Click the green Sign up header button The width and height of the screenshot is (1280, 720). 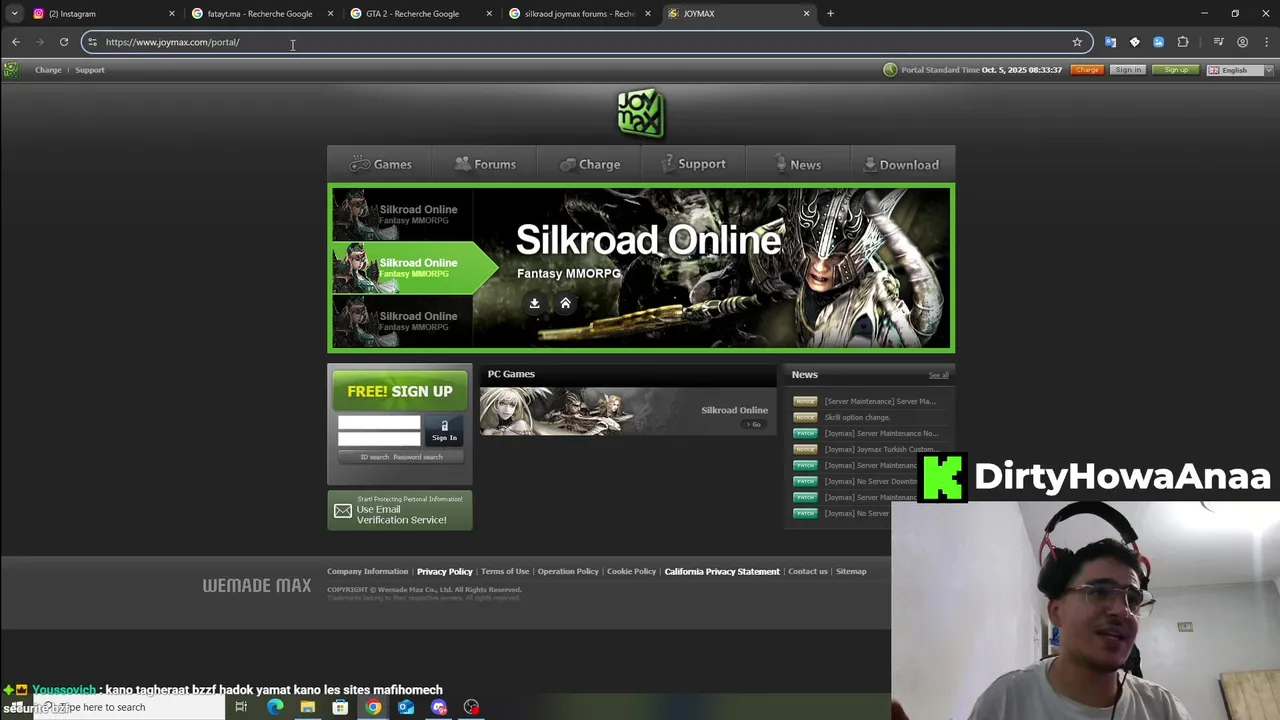tap(1176, 70)
